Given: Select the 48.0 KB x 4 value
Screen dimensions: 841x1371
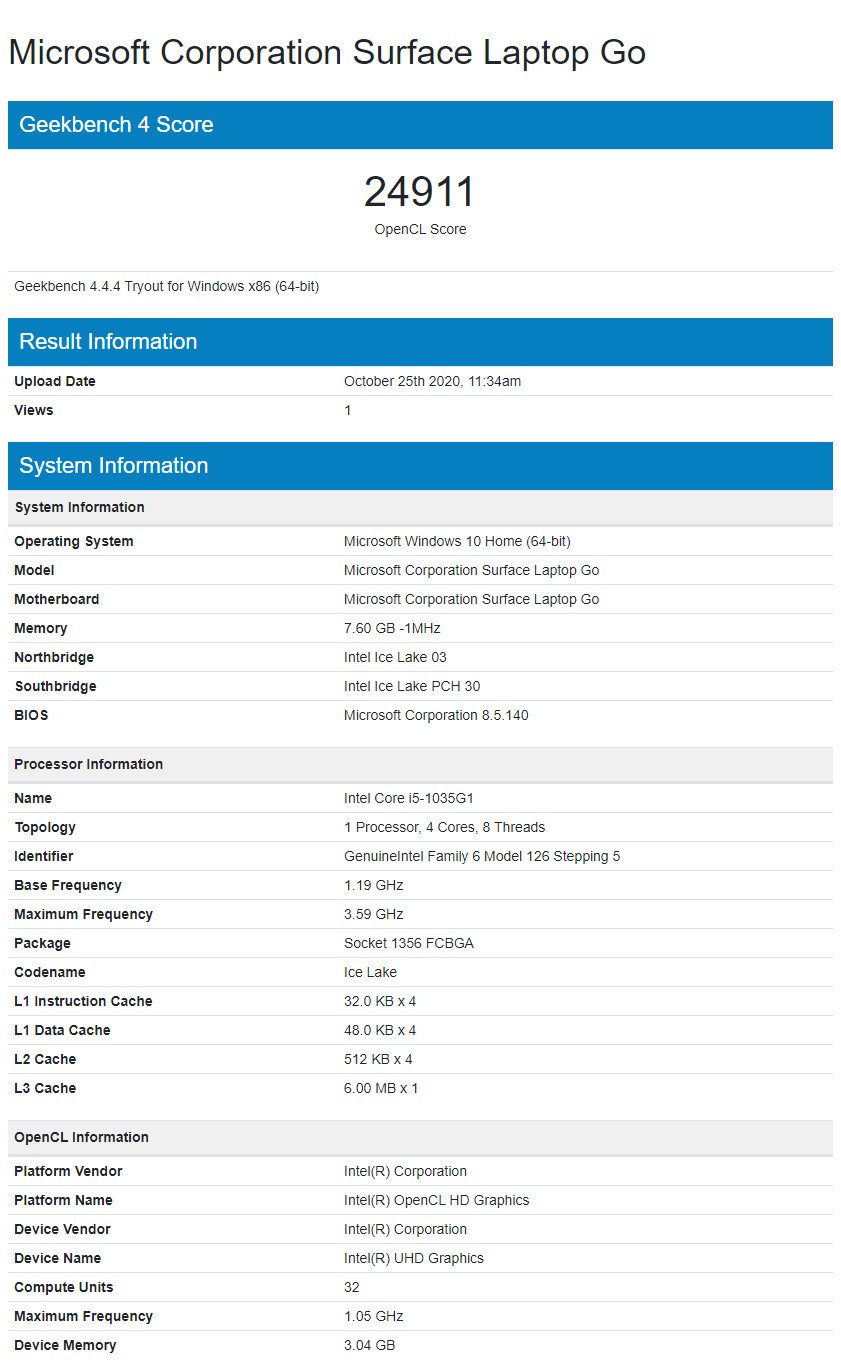Looking at the screenshot, I should 380,1030.
